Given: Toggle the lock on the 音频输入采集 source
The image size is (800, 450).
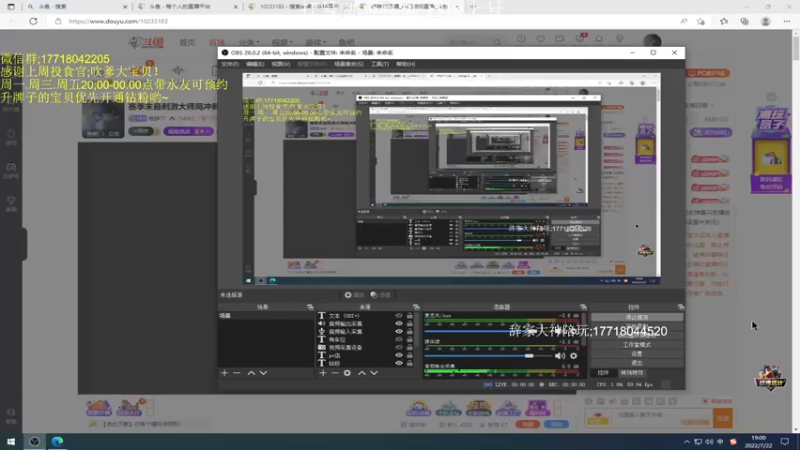Looking at the screenshot, I should point(410,332).
